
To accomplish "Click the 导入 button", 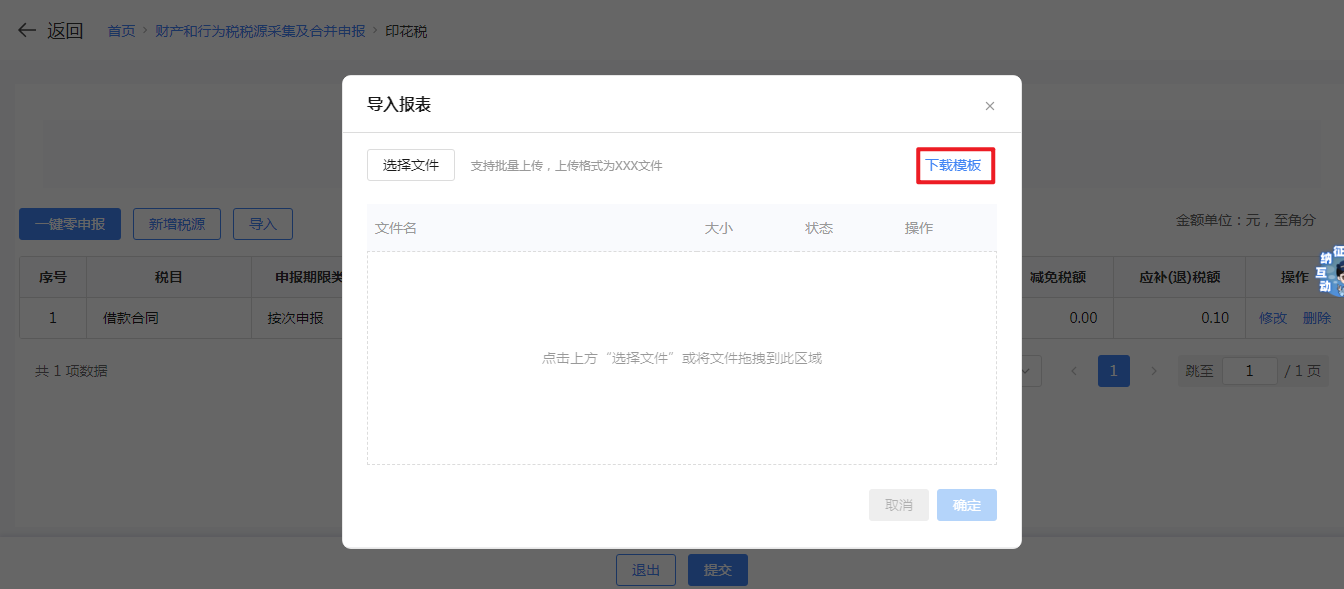I will click(x=263, y=224).
